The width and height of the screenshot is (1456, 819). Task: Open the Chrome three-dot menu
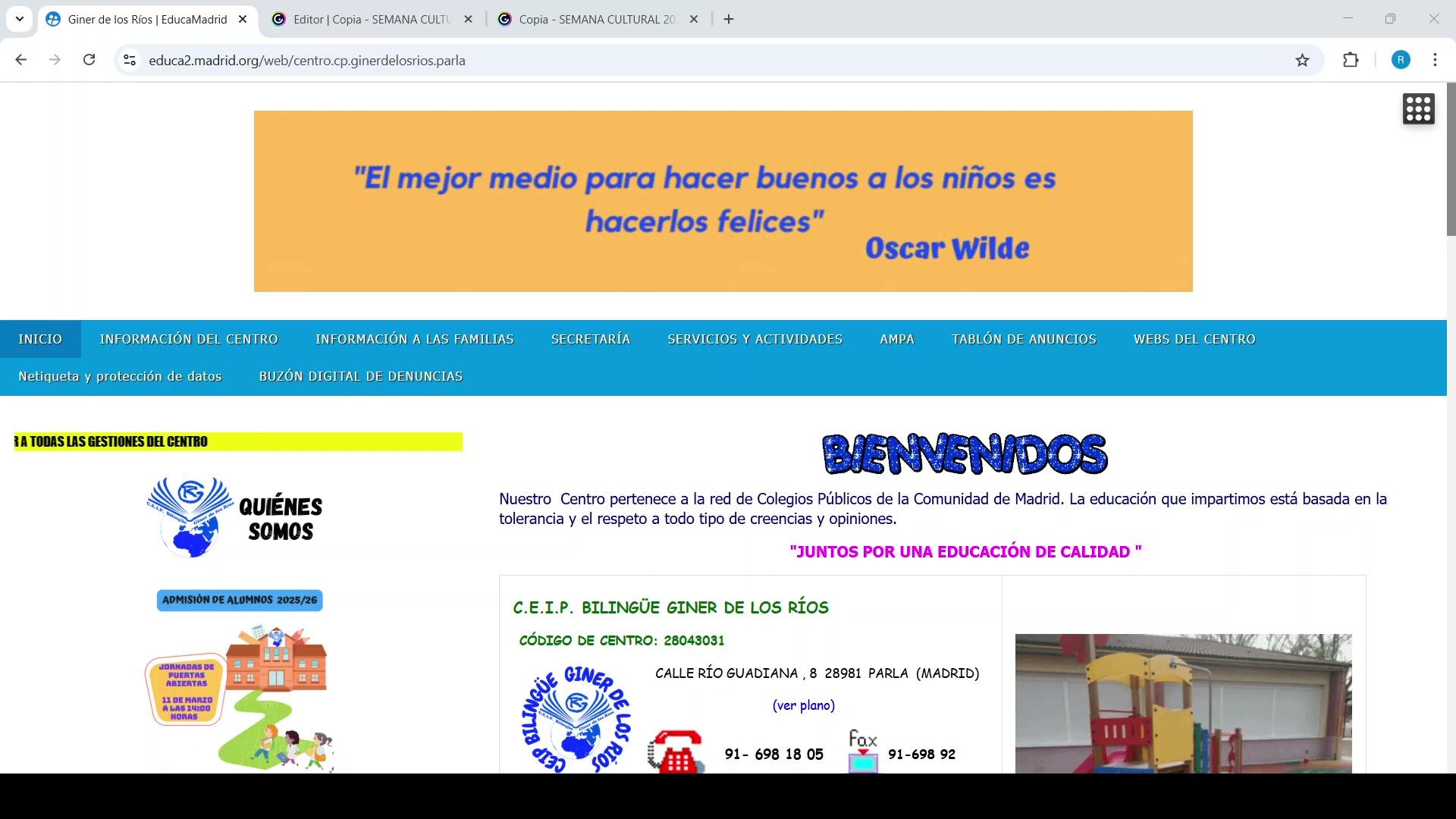coord(1435,61)
